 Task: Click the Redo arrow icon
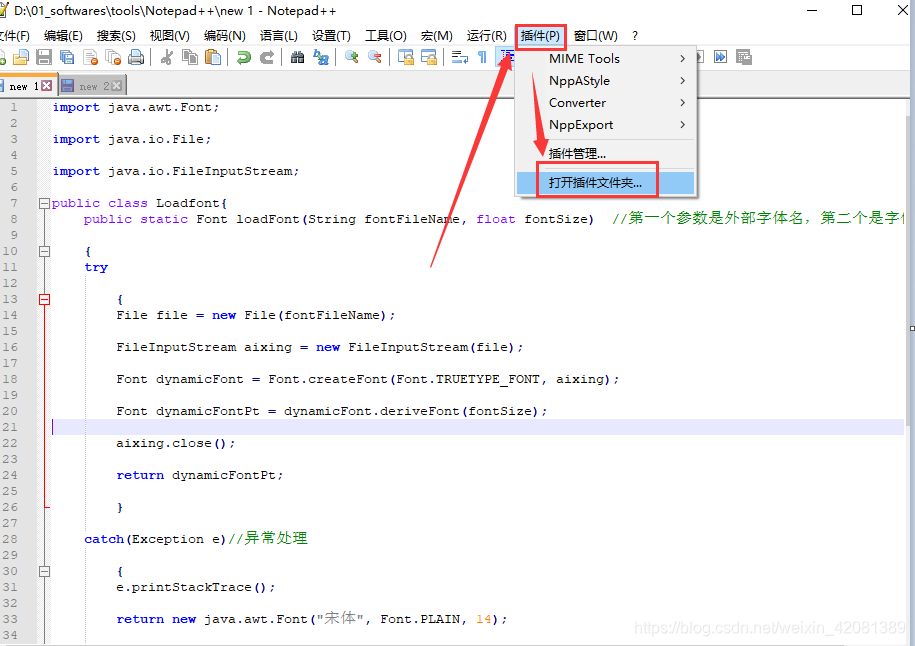[x=267, y=57]
